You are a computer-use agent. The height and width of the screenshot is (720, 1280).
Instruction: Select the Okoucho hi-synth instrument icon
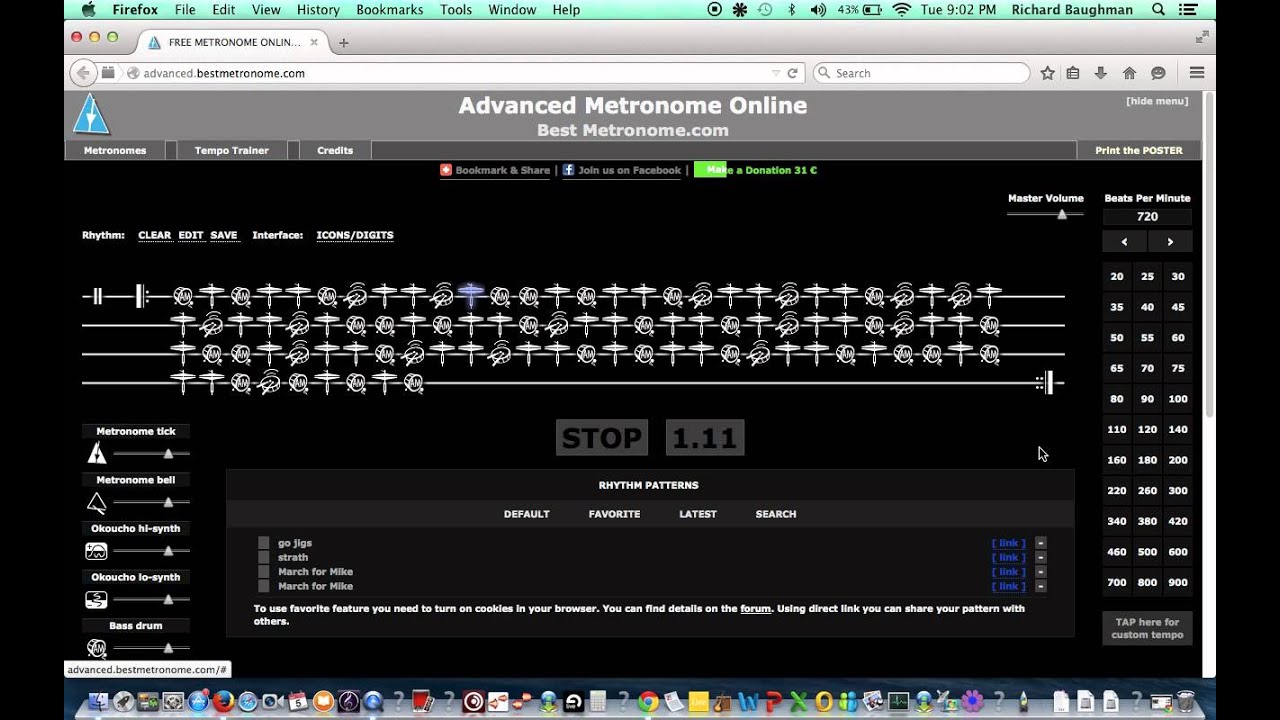pos(96,550)
